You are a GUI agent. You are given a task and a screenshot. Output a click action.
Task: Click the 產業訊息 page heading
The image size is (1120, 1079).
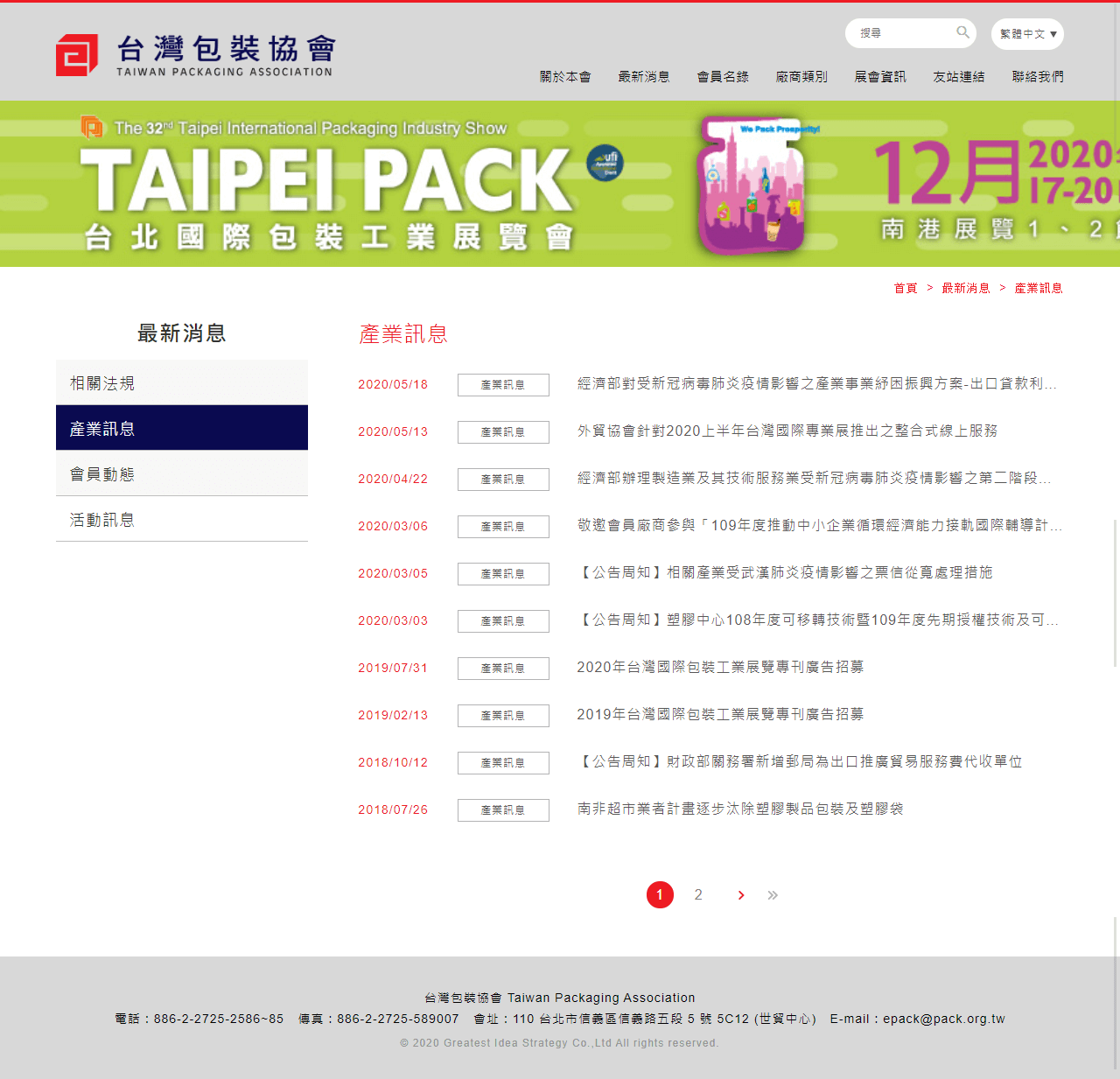click(x=403, y=334)
